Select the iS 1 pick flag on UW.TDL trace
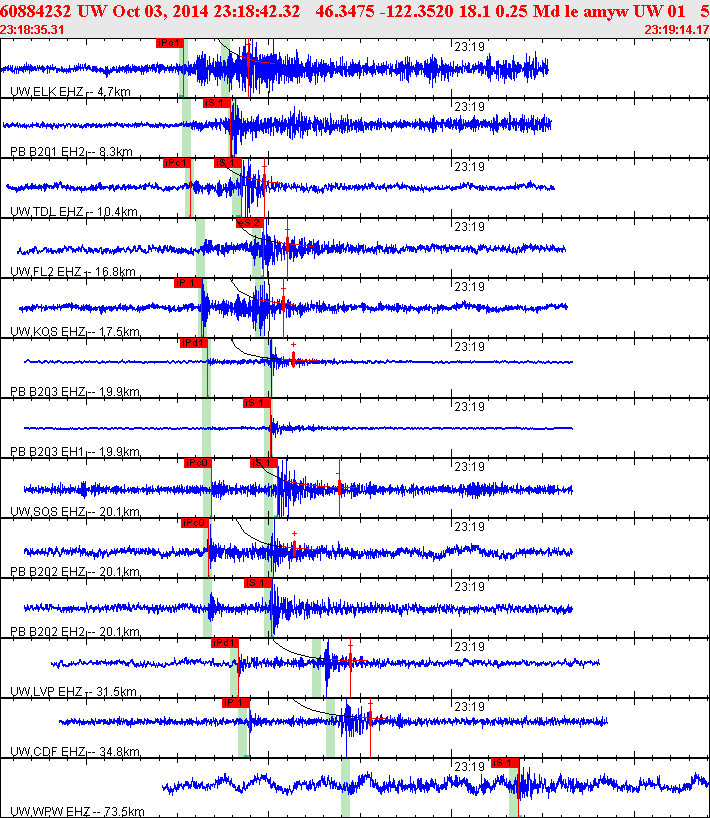Screen dimensions: 710x818 tap(227, 163)
